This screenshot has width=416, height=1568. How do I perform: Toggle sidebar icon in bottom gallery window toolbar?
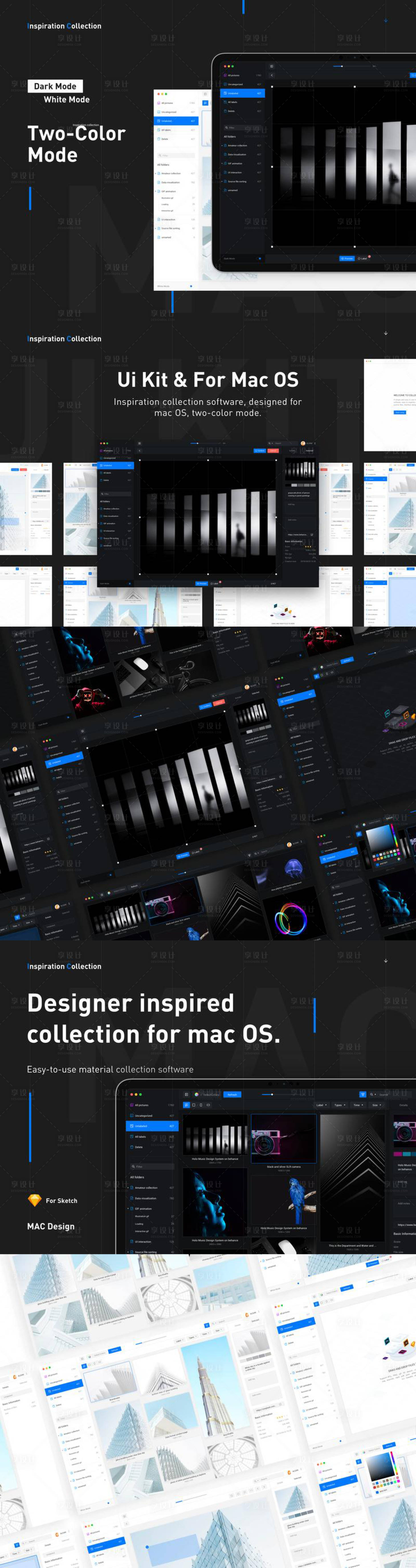186,1094
